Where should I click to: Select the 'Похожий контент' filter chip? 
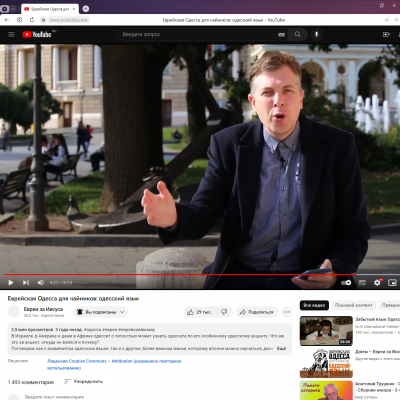click(353, 305)
